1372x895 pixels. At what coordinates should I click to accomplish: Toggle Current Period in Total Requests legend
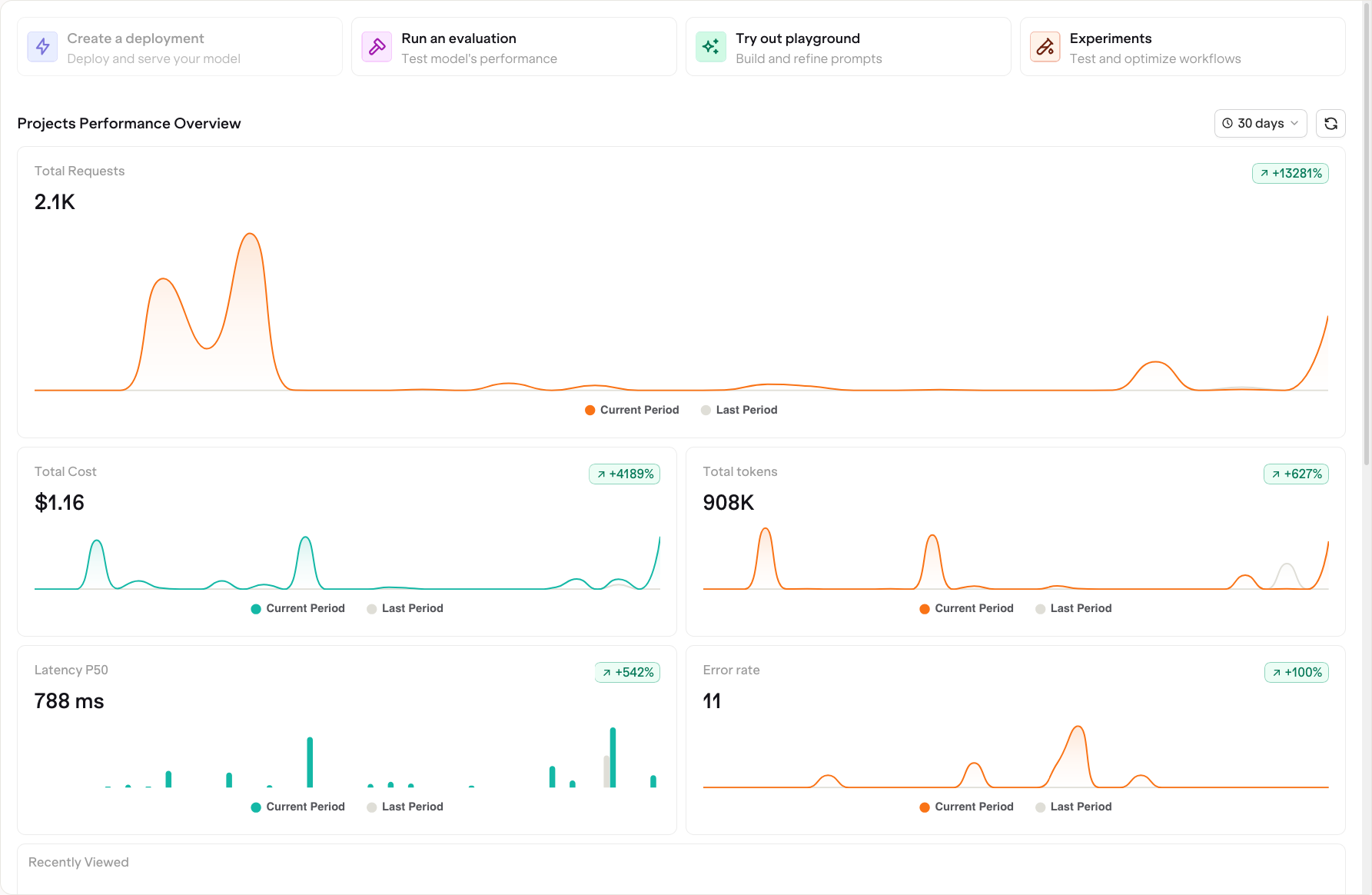[631, 410]
